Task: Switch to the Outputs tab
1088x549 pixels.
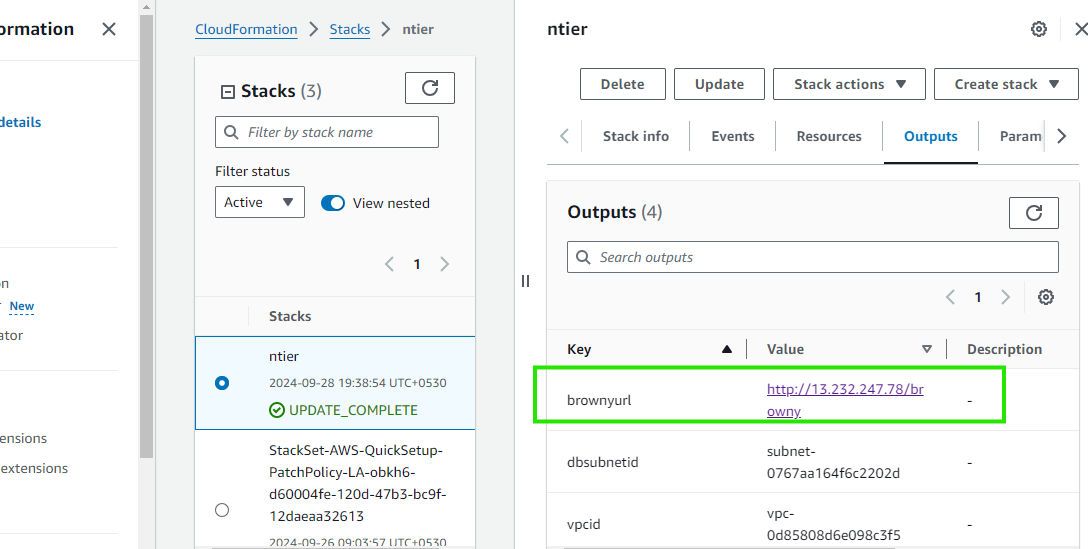Action: tap(930, 136)
